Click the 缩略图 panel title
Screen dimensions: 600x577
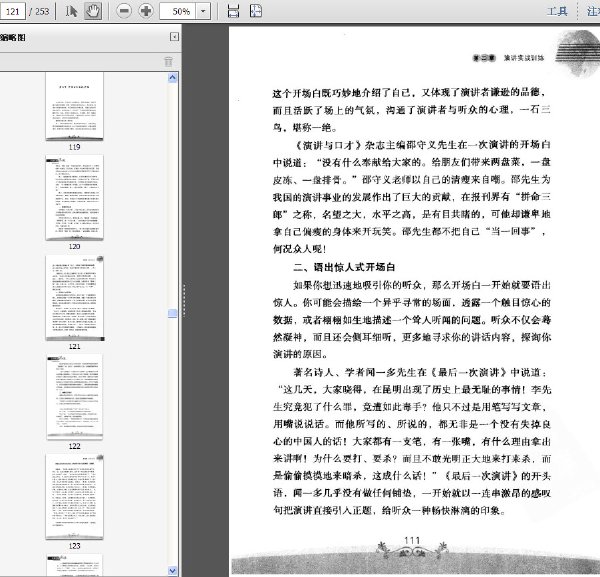coord(13,37)
